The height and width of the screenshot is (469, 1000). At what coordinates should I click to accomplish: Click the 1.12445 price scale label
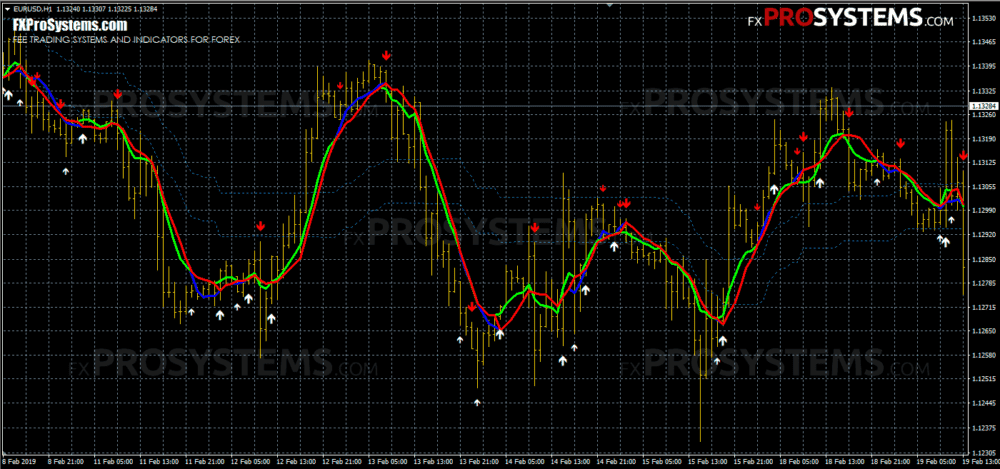point(982,404)
